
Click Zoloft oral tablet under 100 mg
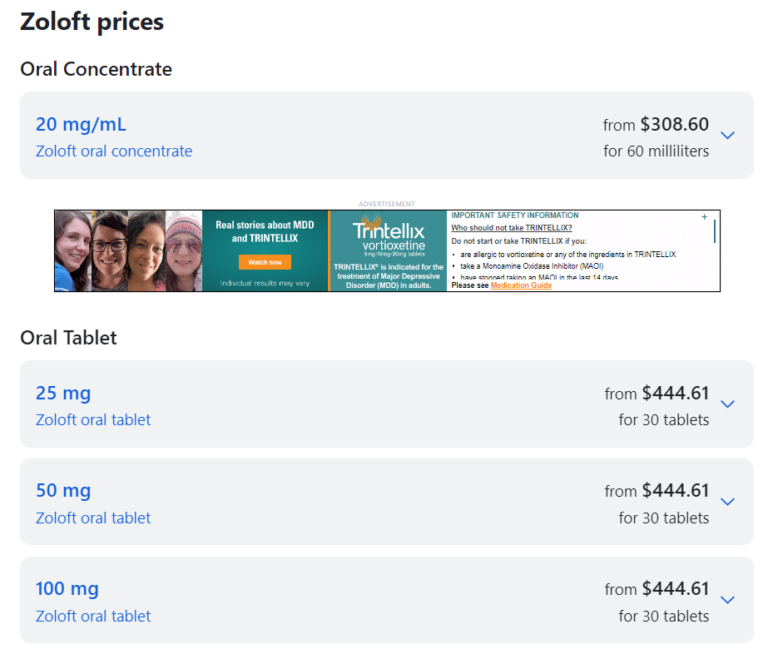click(x=93, y=616)
